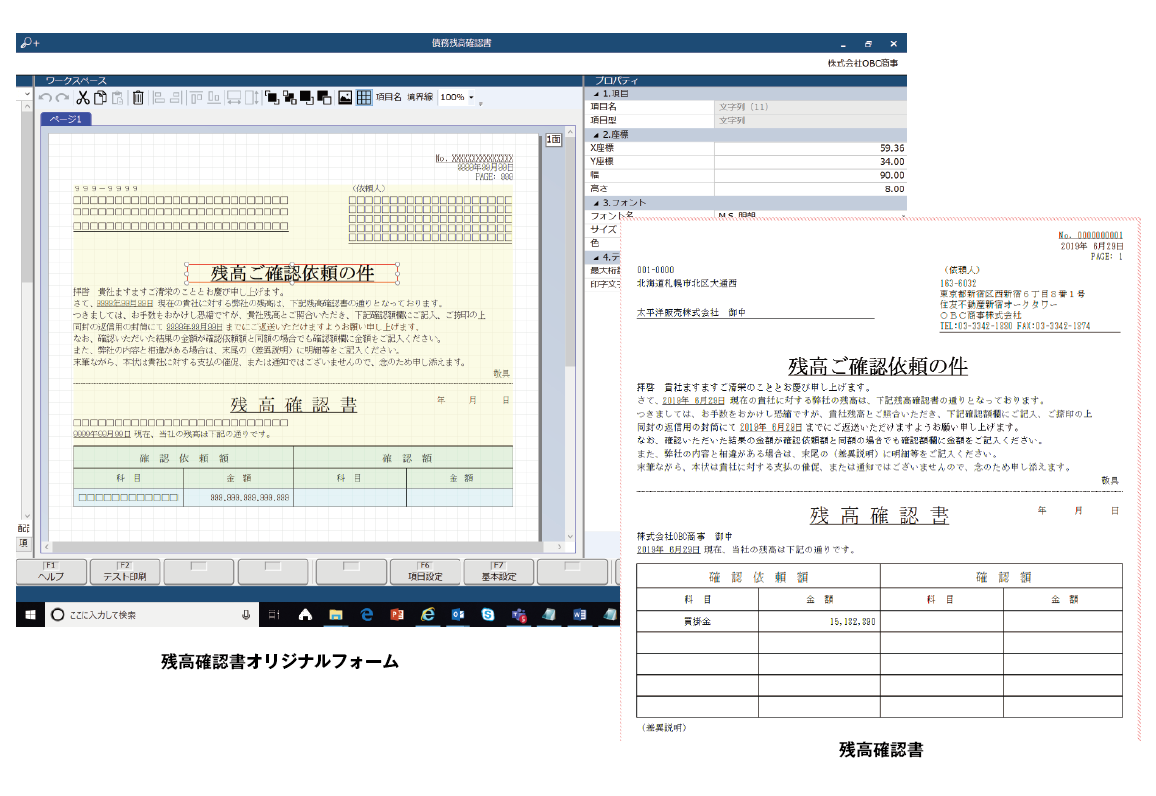Image resolution: width=1156 pixels, height=796 pixels.
Task: Toggle the grid display icon
Action: point(364,97)
